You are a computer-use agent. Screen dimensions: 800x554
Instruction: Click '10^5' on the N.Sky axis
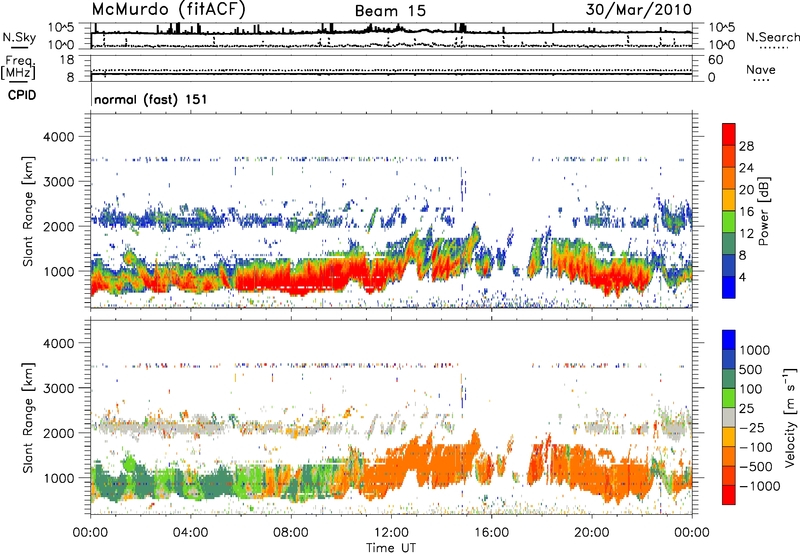(x=61, y=28)
